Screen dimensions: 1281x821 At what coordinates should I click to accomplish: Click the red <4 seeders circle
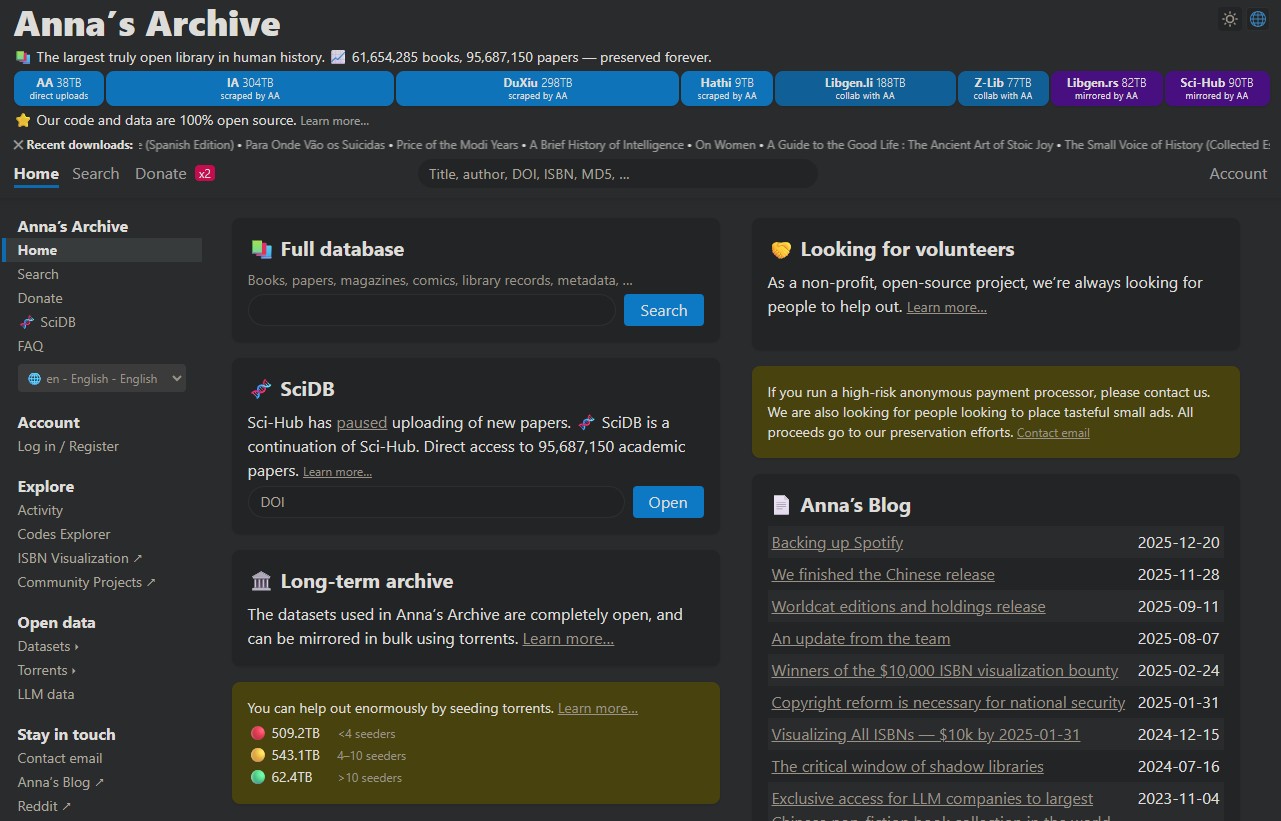click(258, 733)
